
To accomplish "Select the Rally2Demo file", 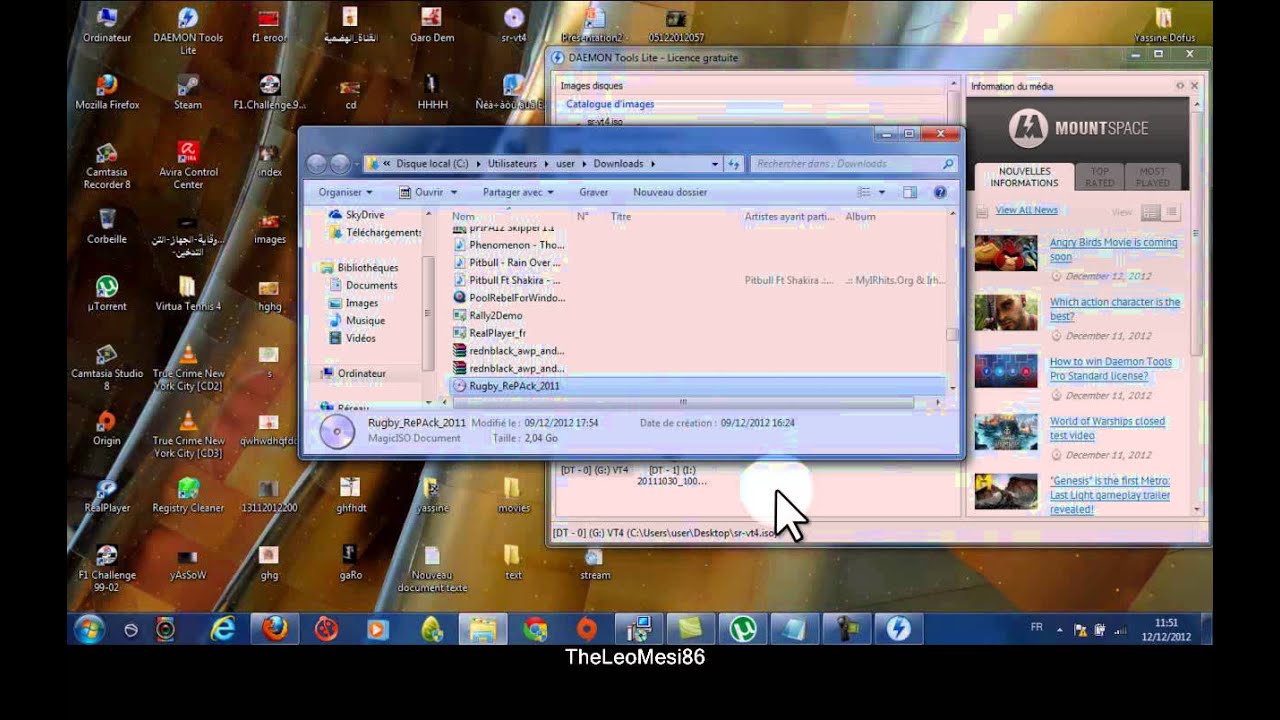I will pos(488,316).
